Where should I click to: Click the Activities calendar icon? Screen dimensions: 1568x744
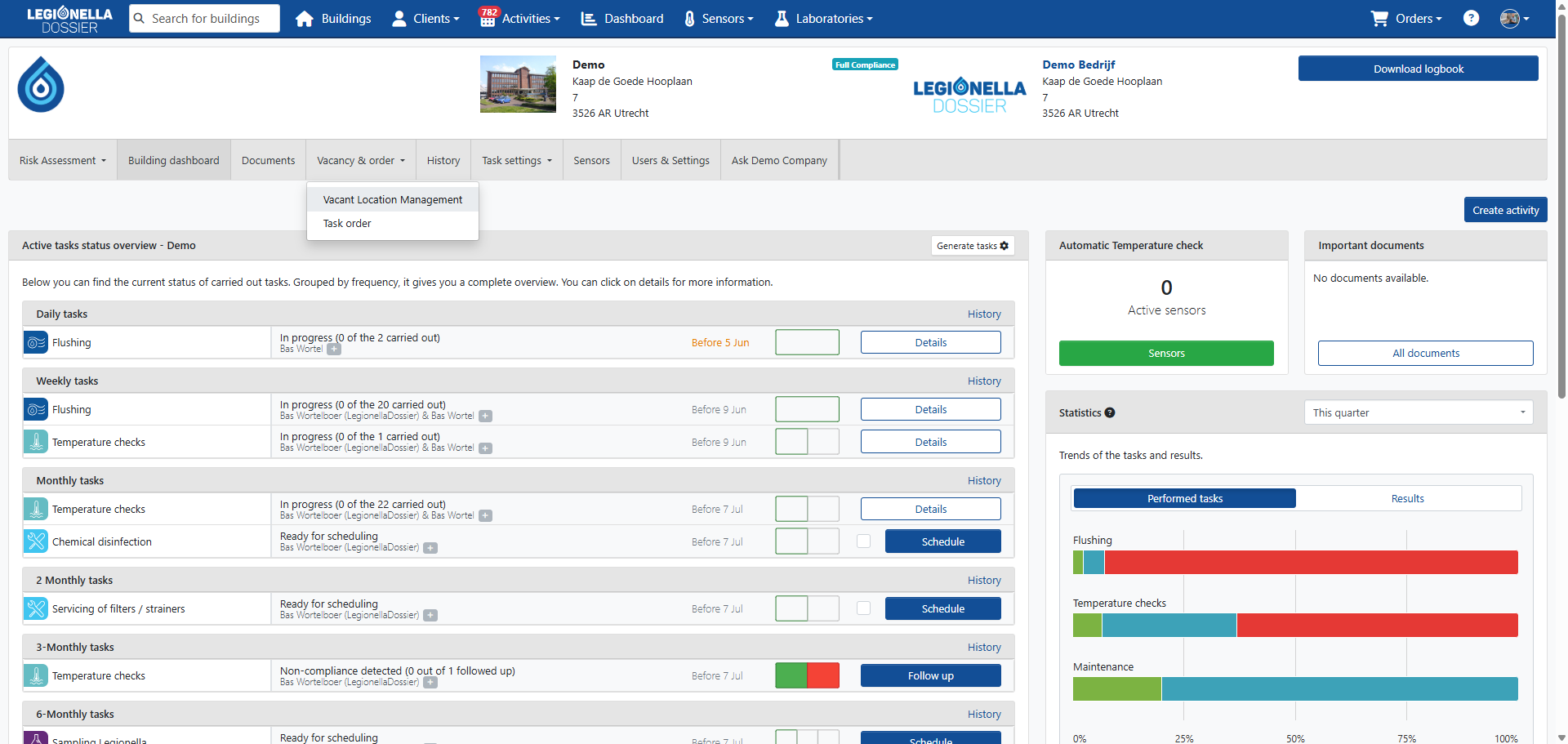(x=488, y=19)
